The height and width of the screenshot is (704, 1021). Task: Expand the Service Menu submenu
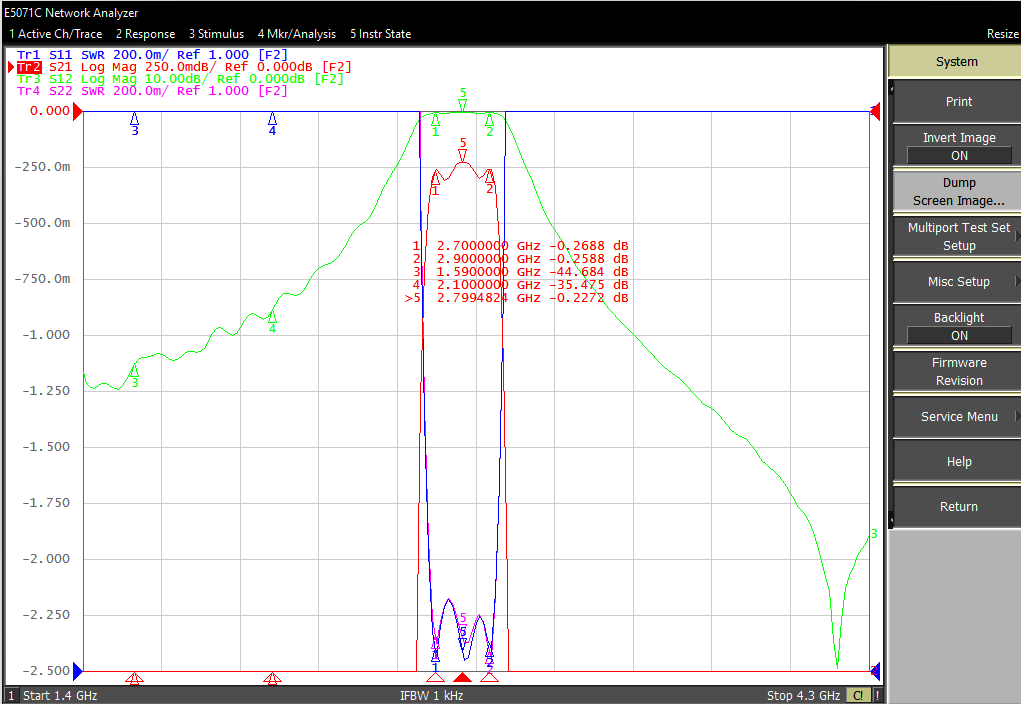pyautogui.click(x=958, y=416)
